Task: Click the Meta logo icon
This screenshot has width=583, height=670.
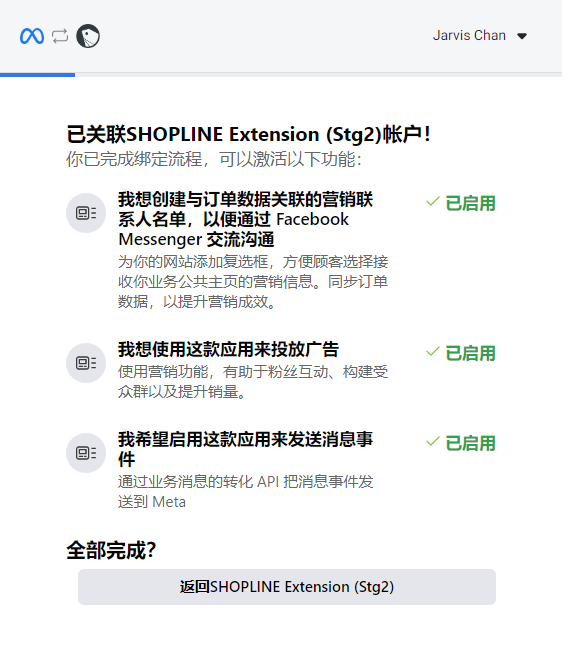Action: pos(32,36)
